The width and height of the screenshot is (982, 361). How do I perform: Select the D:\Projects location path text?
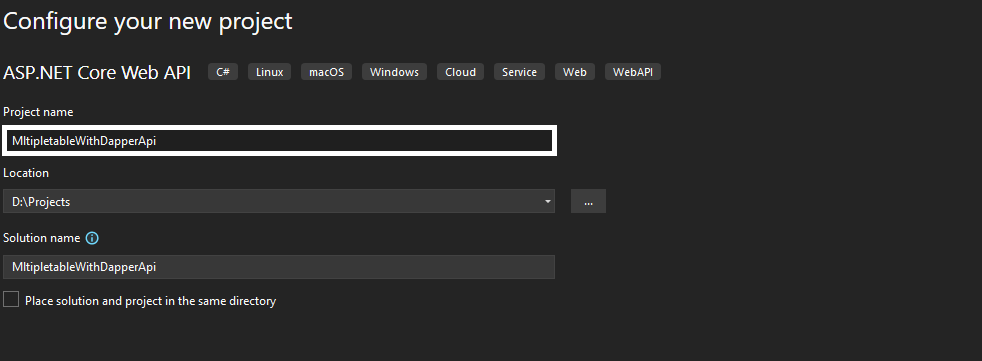41,202
